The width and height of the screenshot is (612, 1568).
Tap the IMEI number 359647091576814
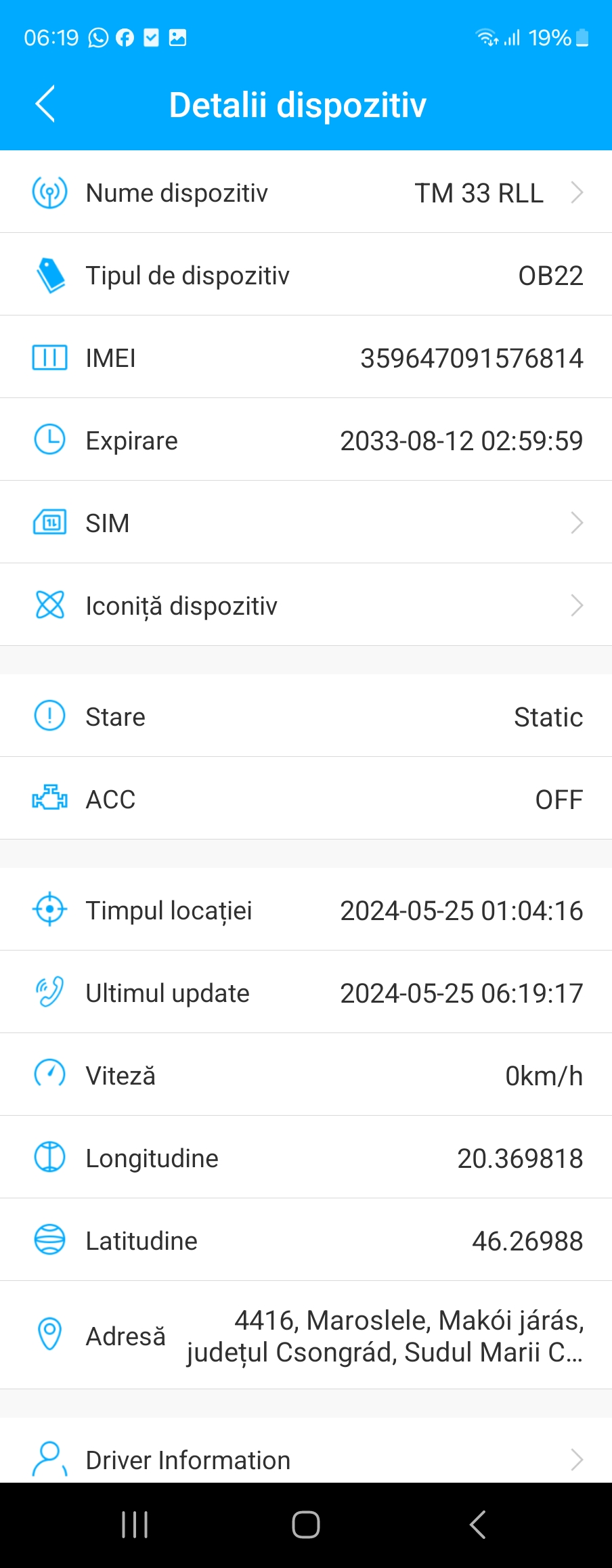coord(472,358)
